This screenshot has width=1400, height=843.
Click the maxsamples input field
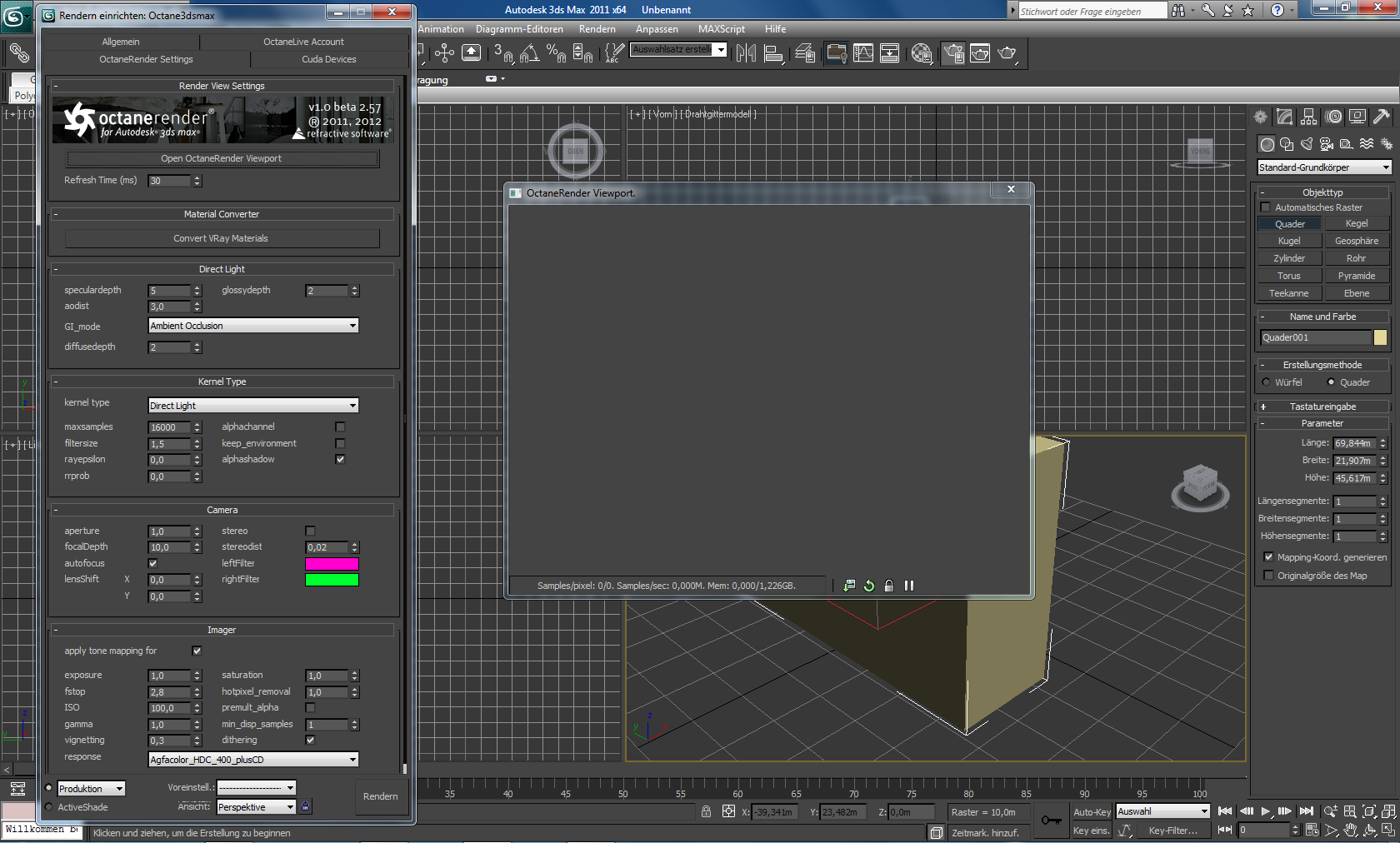[169, 427]
